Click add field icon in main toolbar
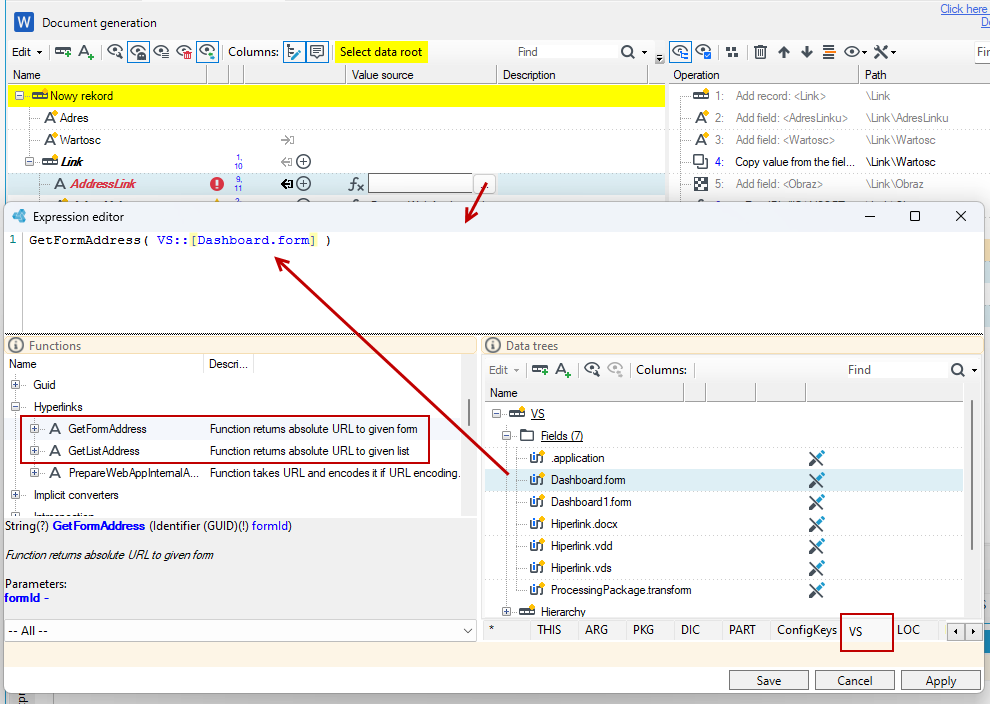Viewport: 990px width, 704px height. coord(86,52)
